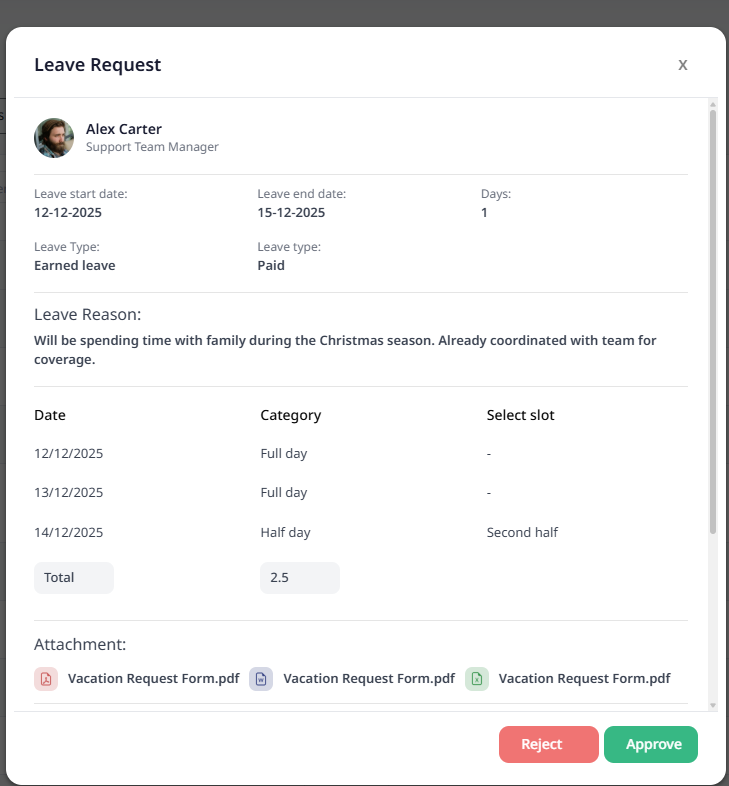The image size is (729, 786).
Task: Select the Second half slot for 14/12/2025
Action: [x=522, y=532]
